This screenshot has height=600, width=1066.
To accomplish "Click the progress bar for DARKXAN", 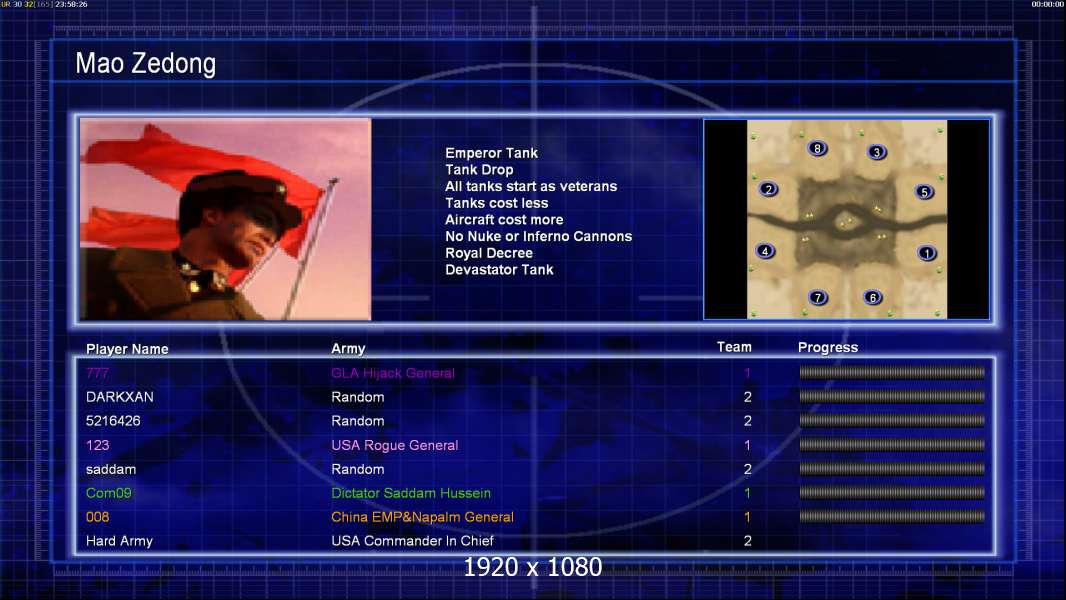I will (892, 396).
